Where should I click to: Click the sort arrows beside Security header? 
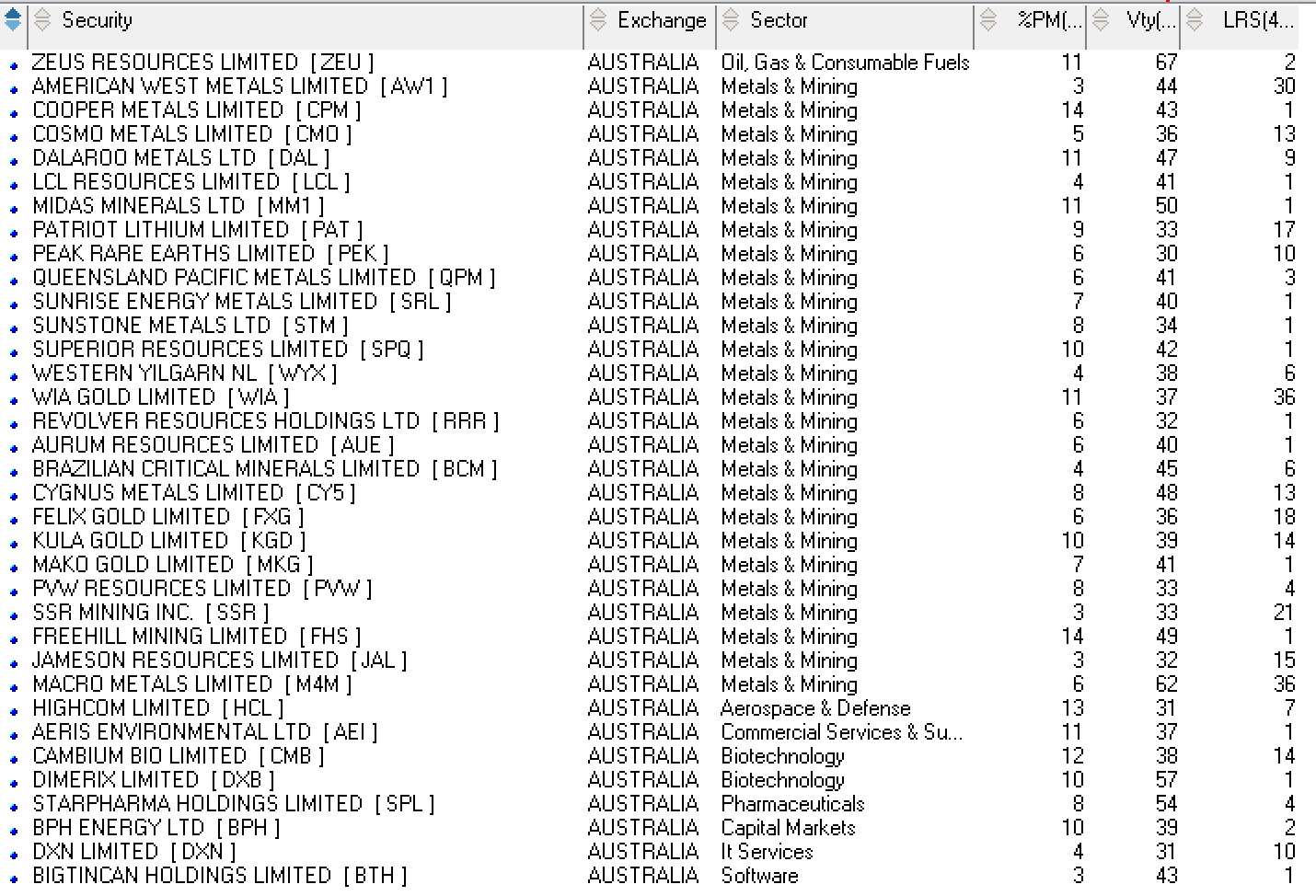(x=42, y=19)
